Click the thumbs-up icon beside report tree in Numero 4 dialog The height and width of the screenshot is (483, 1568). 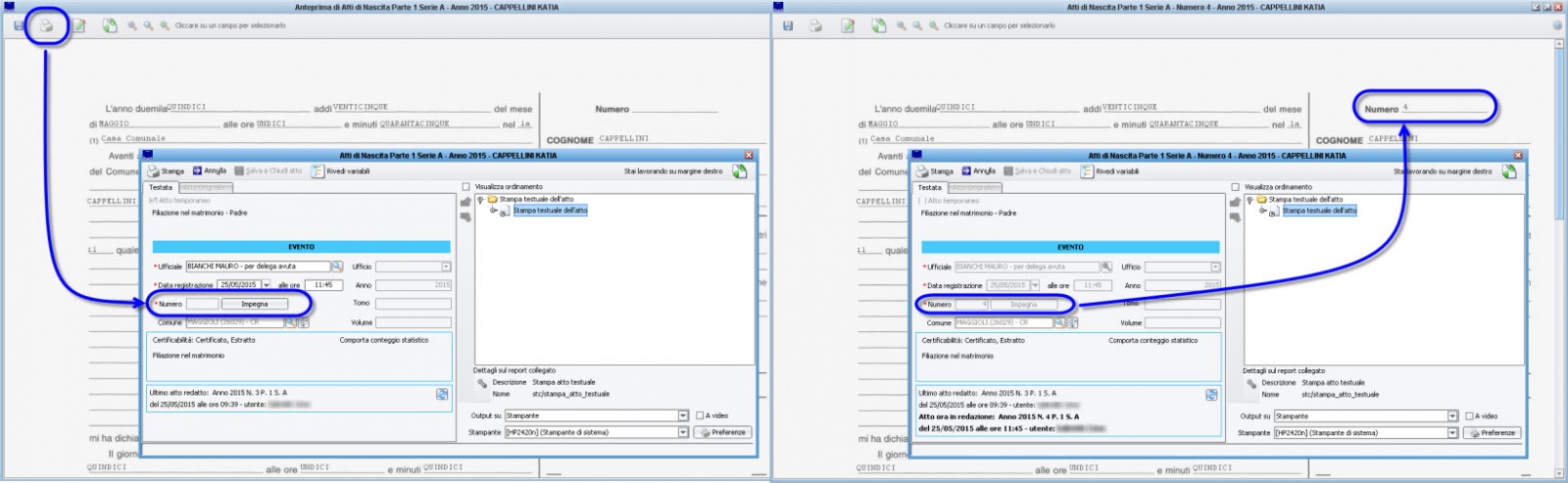(1235, 203)
